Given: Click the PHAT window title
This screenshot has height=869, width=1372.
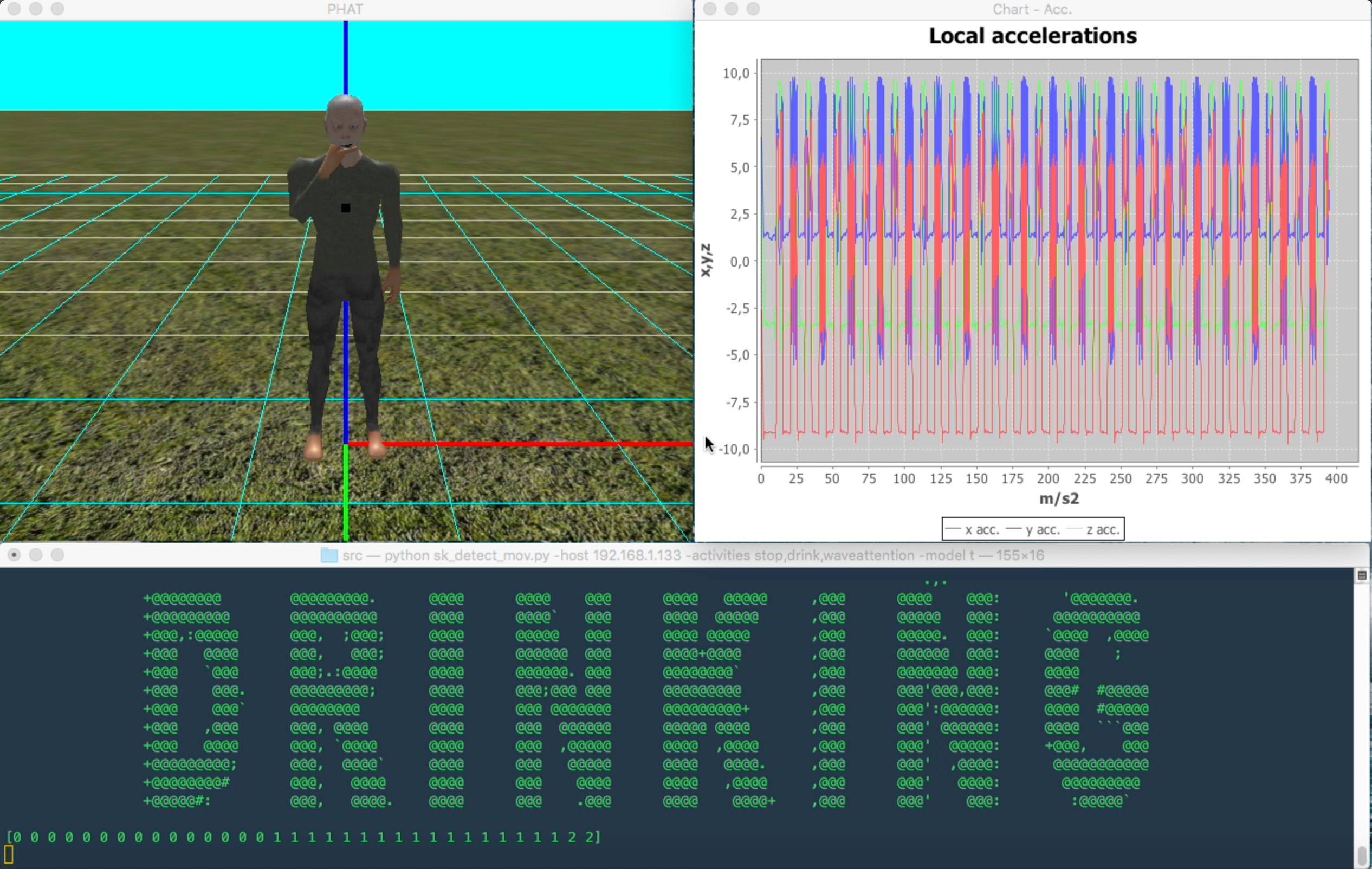Looking at the screenshot, I should 345,9.
